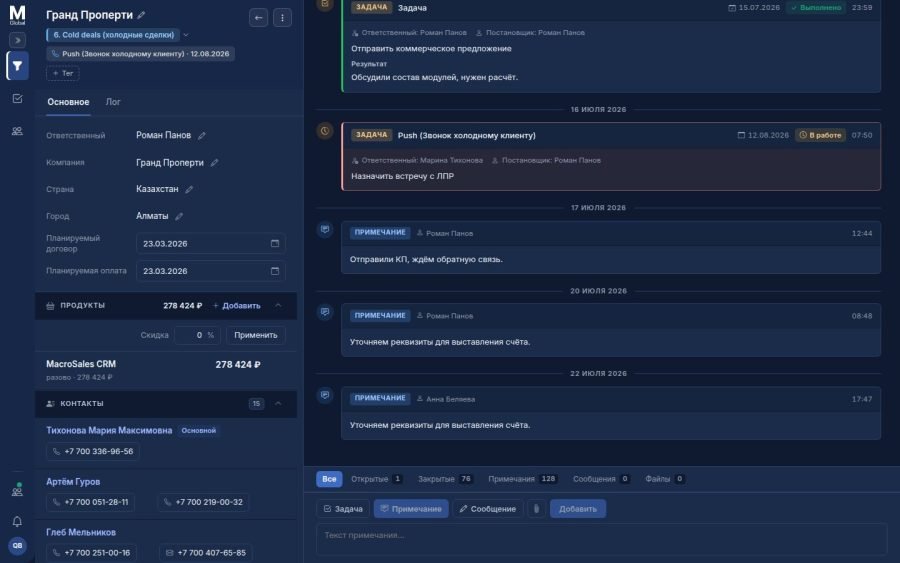Add a tag with the Тег button
900x563 pixels.
(63, 73)
